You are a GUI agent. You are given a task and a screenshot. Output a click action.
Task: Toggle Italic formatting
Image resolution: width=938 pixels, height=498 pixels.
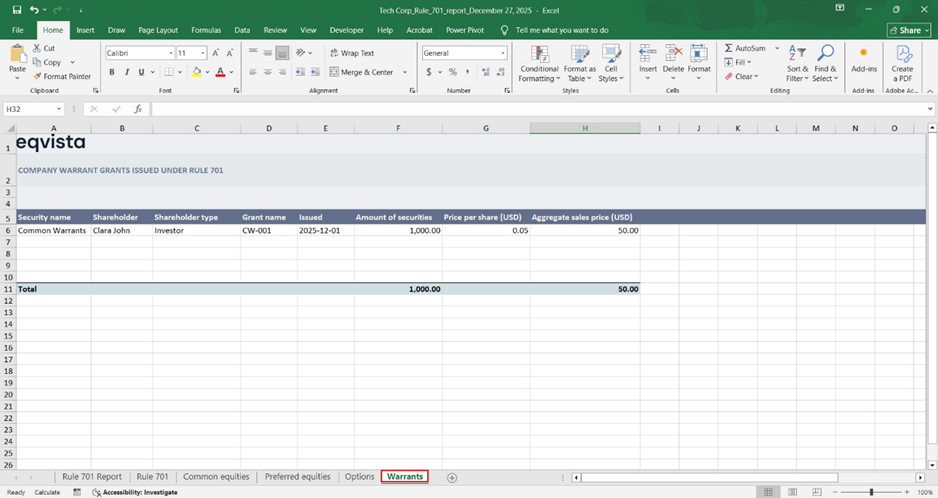[x=126, y=72]
